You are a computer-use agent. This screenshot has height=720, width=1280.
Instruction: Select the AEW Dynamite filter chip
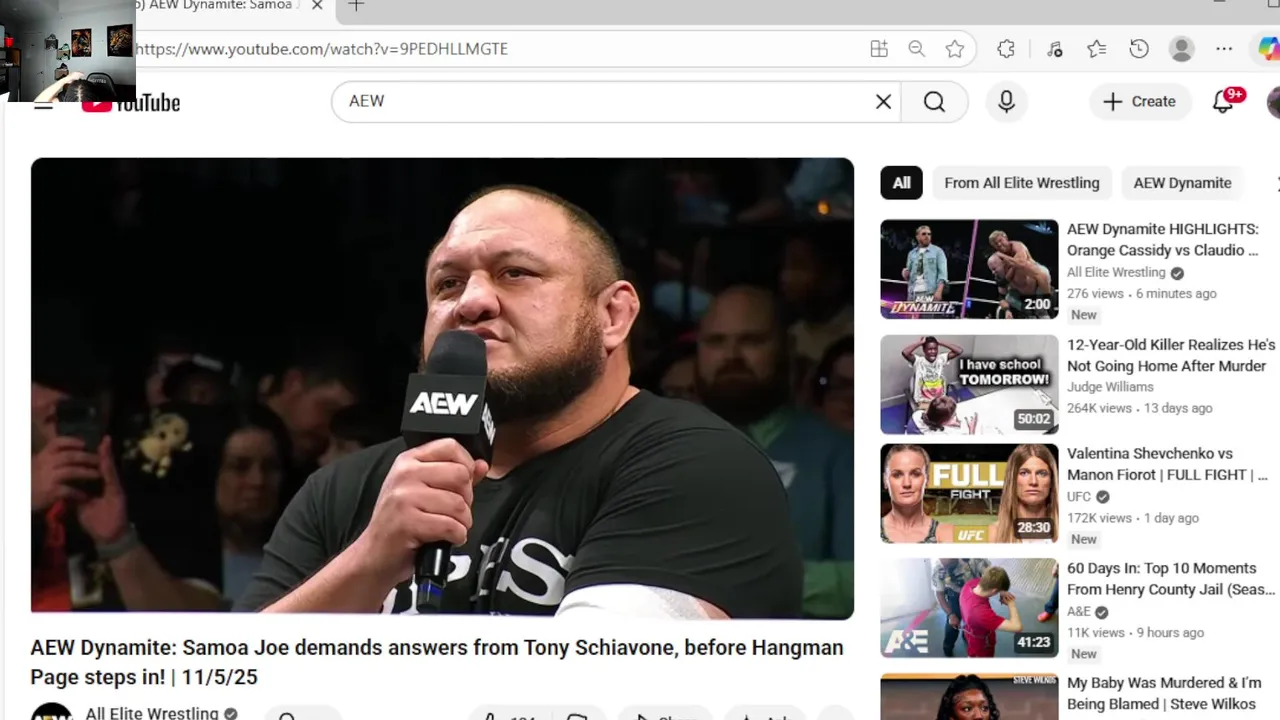pyautogui.click(x=1182, y=183)
